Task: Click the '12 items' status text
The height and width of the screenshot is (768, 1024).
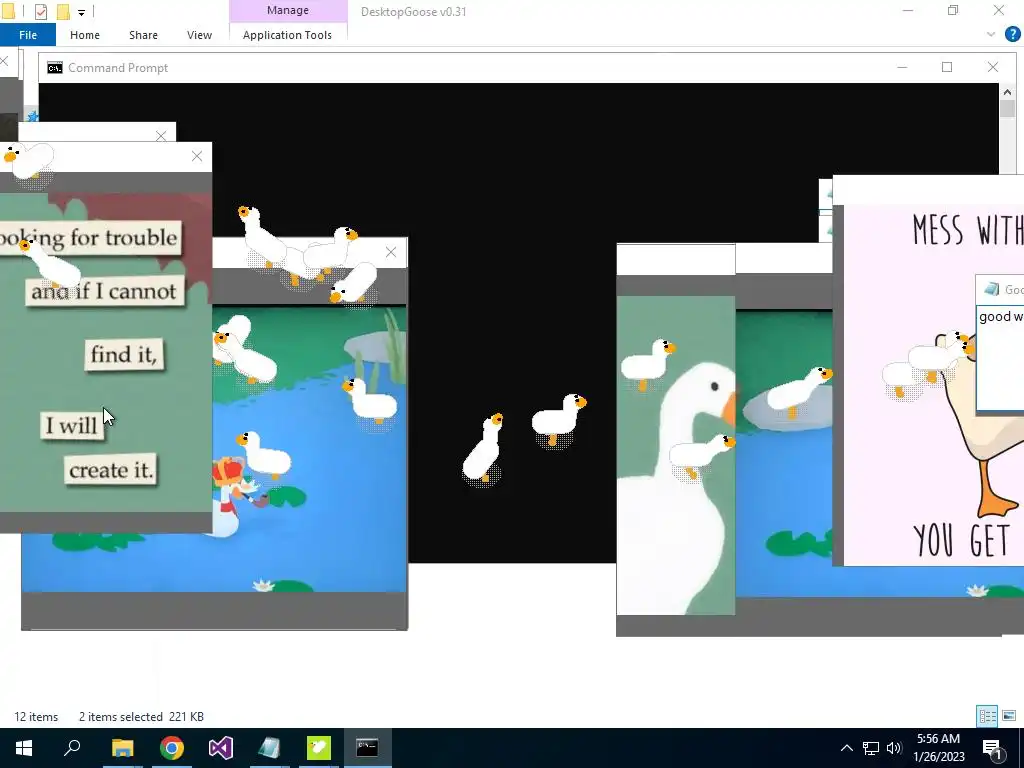Action: [x=36, y=716]
